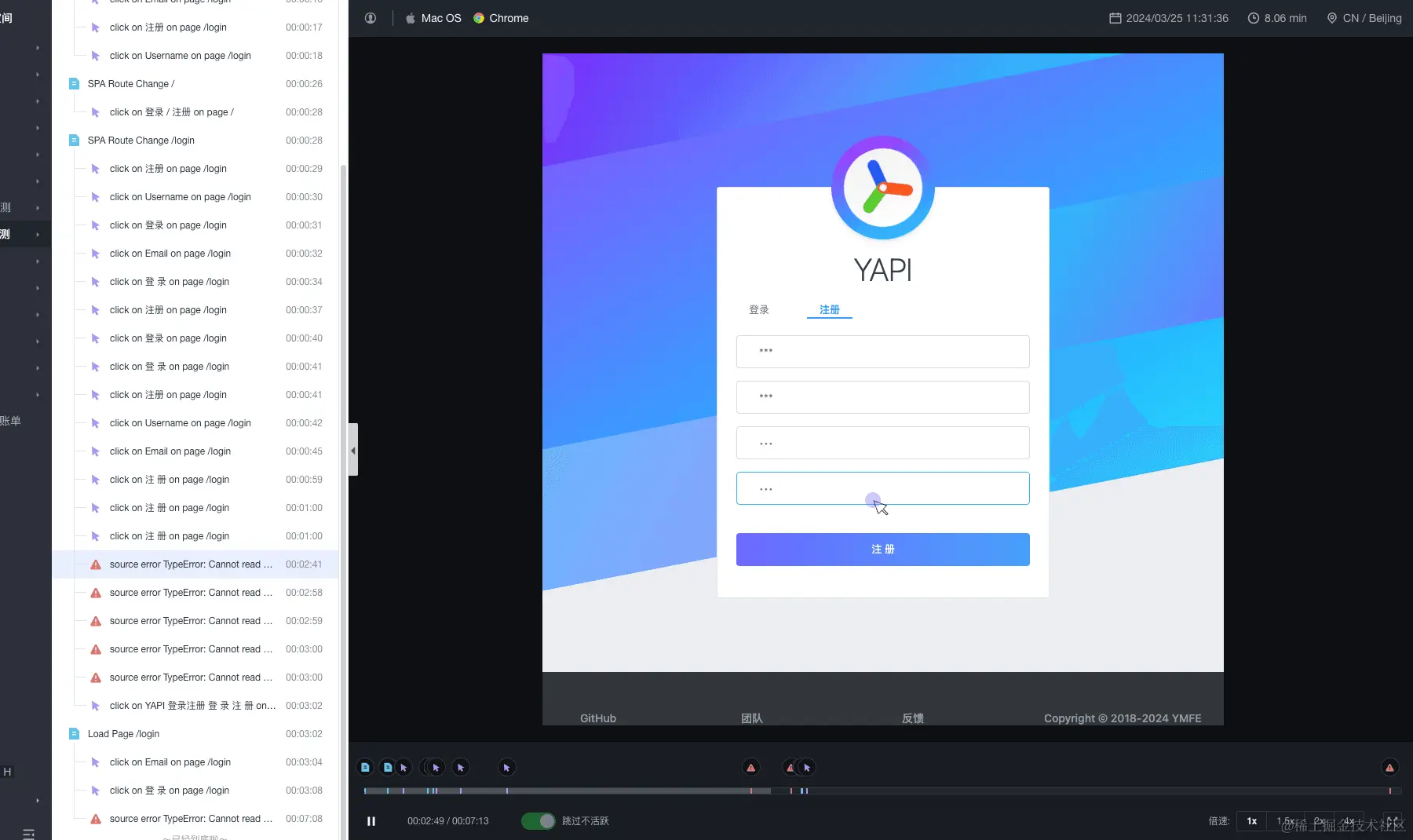
Task: Expand the highlighted 测 sidebar item chevron
Action: (38, 235)
